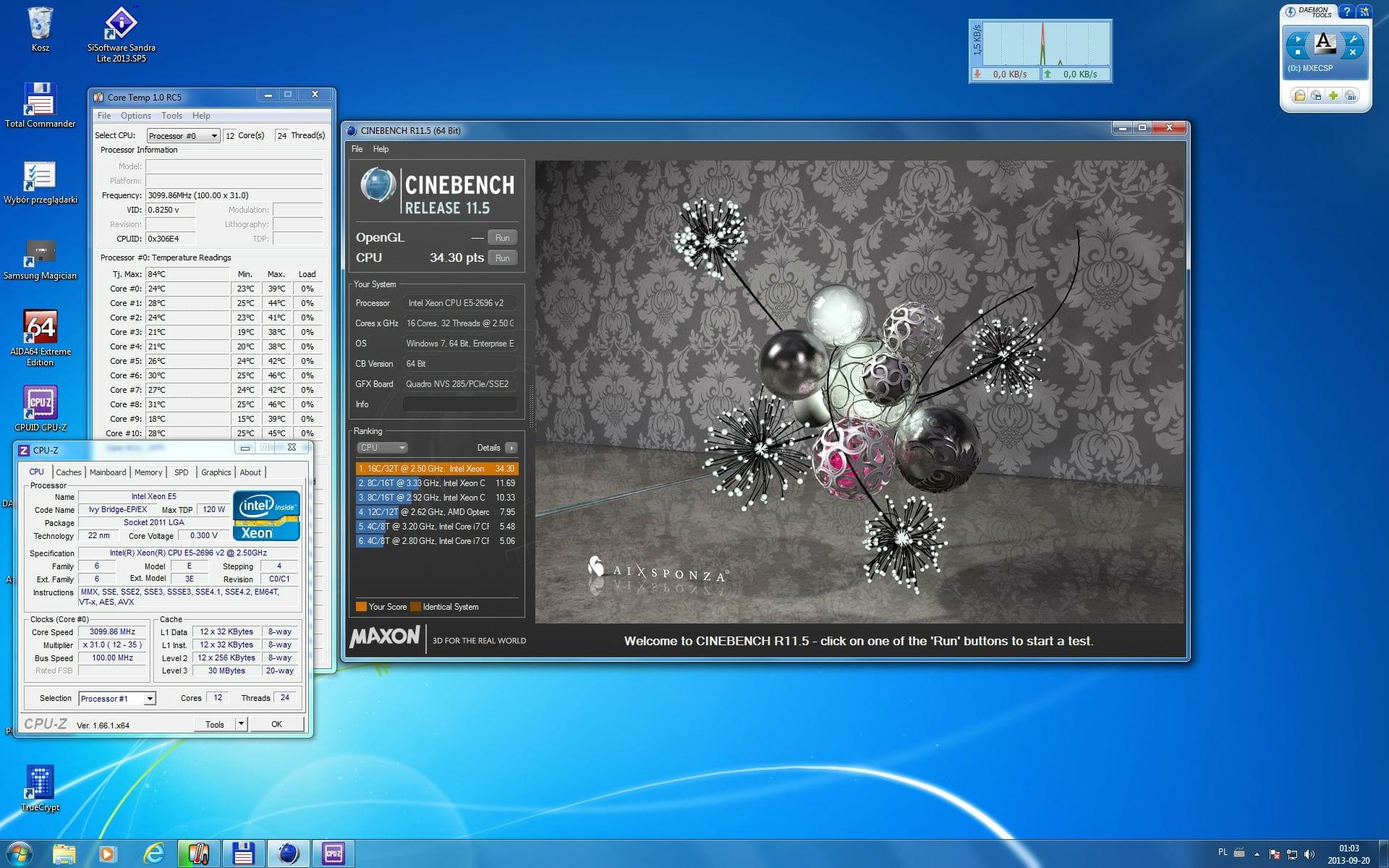The height and width of the screenshot is (868, 1389).
Task: Open the CPU ranking dropdown in CINEBENCH
Action: [382, 448]
